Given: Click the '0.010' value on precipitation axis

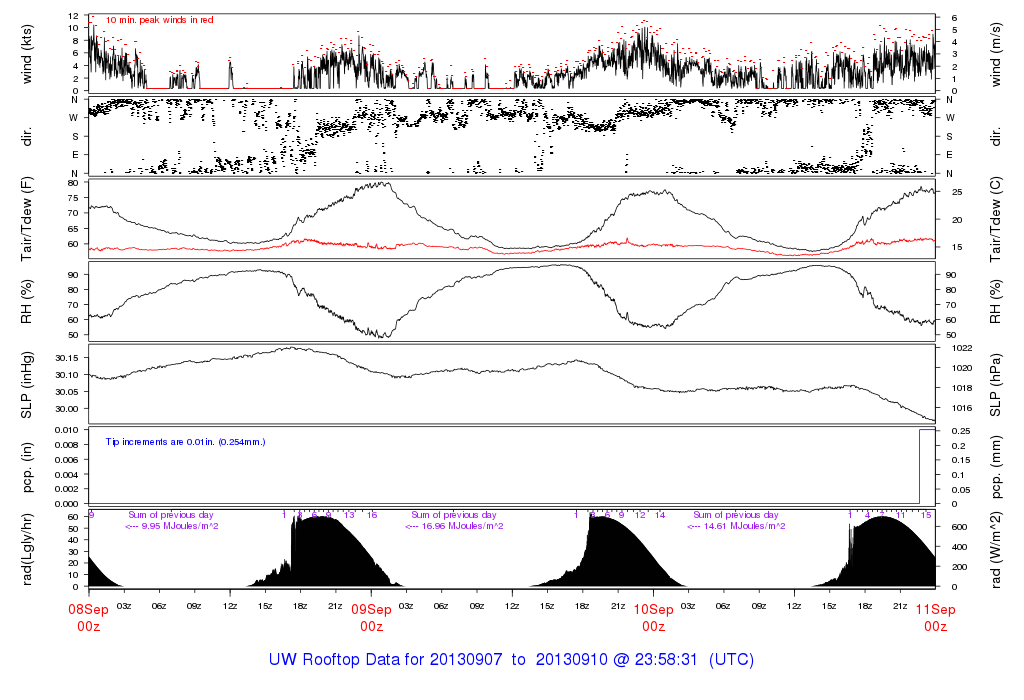Looking at the screenshot, I should [67, 430].
